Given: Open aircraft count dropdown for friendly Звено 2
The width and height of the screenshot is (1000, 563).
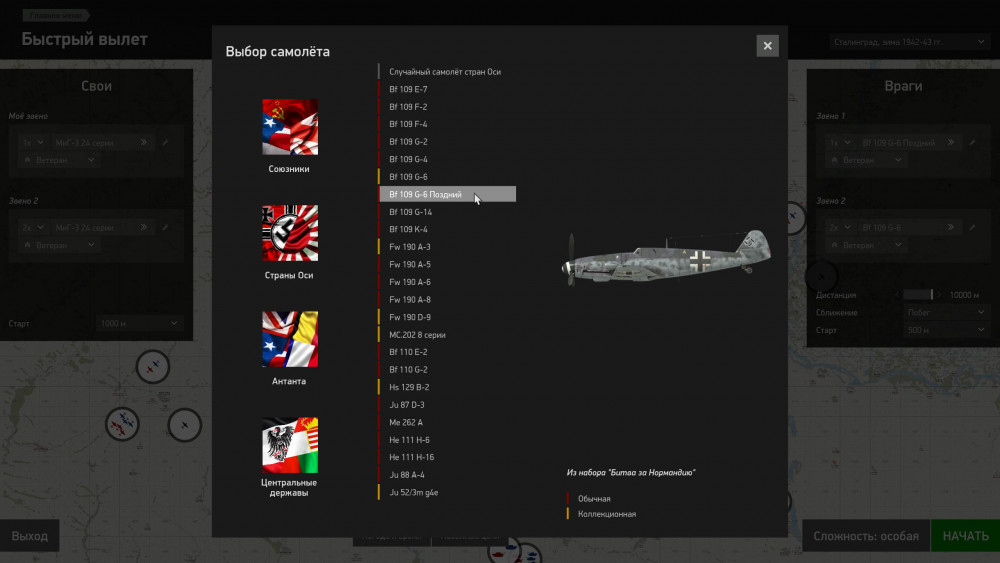Looking at the screenshot, I should [33, 227].
